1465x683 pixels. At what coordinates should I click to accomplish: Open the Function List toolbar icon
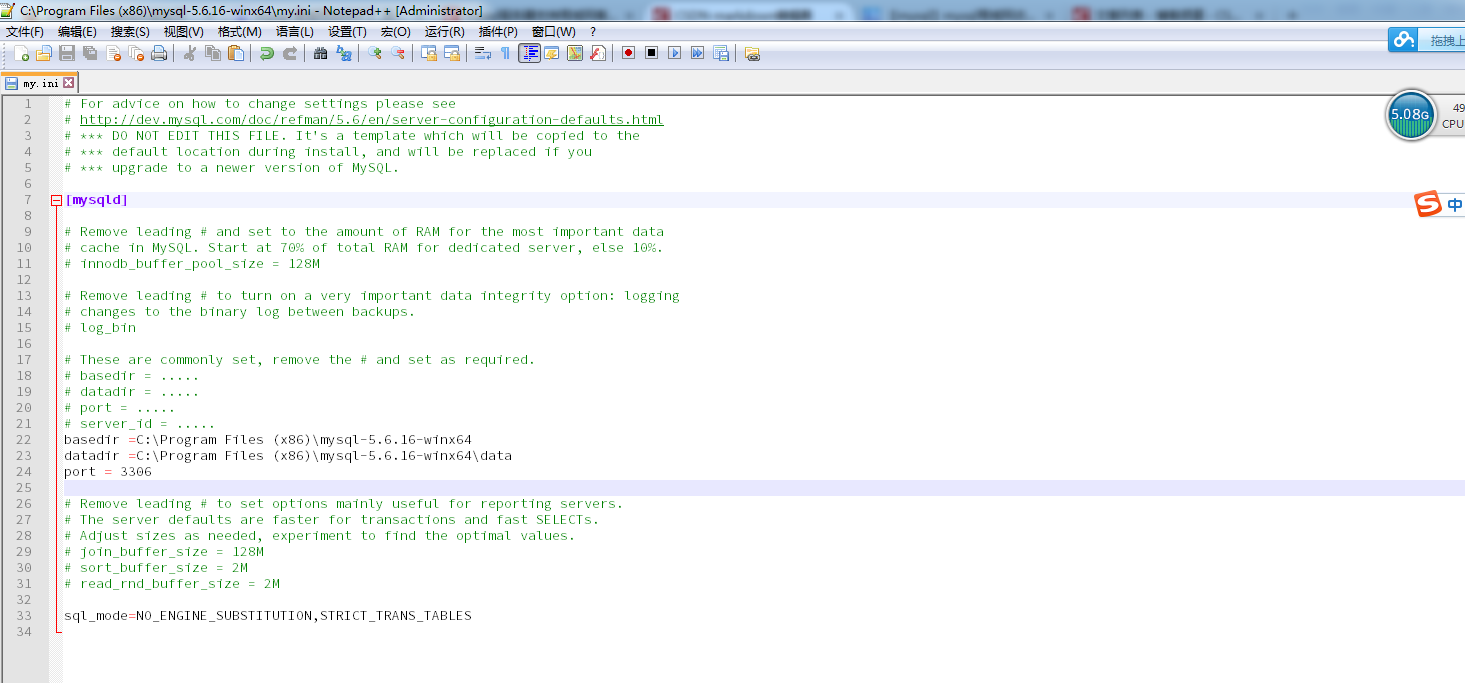point(597,53)
